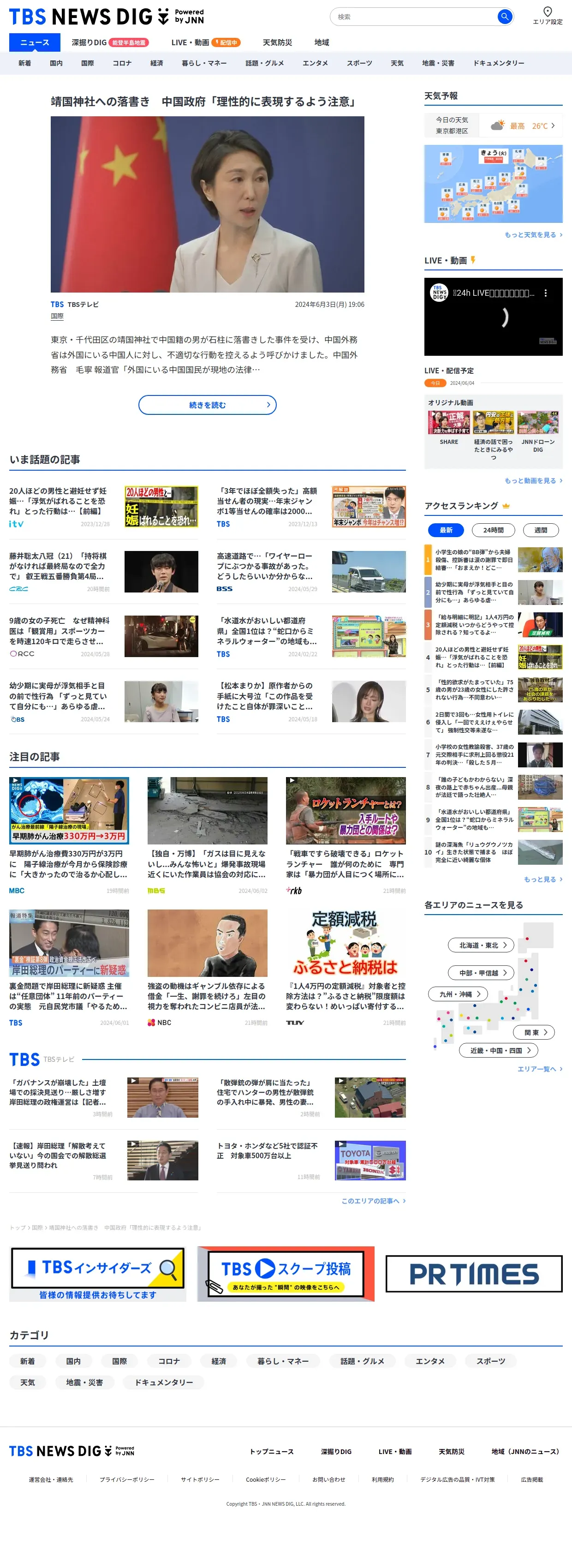572x1568 pixels.
Task: Open YouTube player three-dot menu
Action: coord(545,293)
